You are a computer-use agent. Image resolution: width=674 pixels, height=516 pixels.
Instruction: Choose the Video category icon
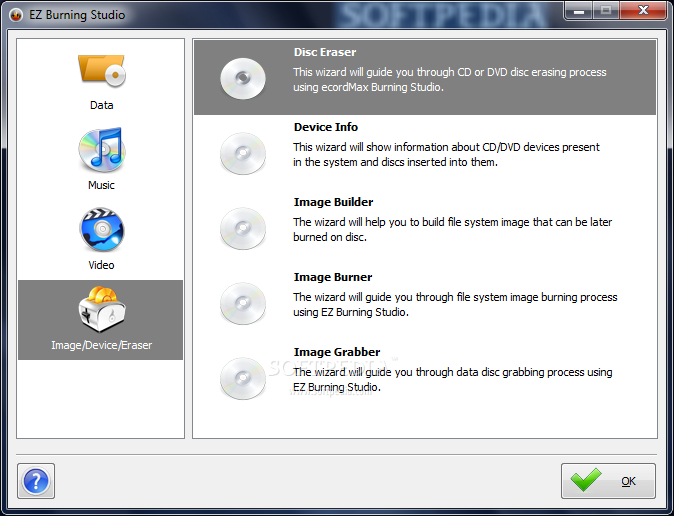(101, 229)
